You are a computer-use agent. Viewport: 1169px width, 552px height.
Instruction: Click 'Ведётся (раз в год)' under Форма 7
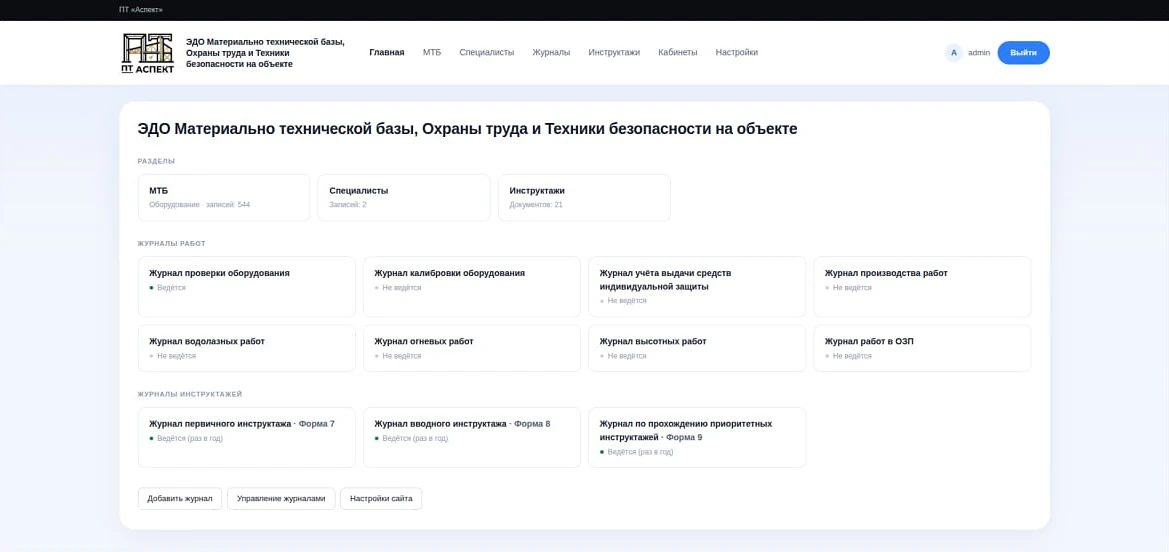(x=190, y=439)
